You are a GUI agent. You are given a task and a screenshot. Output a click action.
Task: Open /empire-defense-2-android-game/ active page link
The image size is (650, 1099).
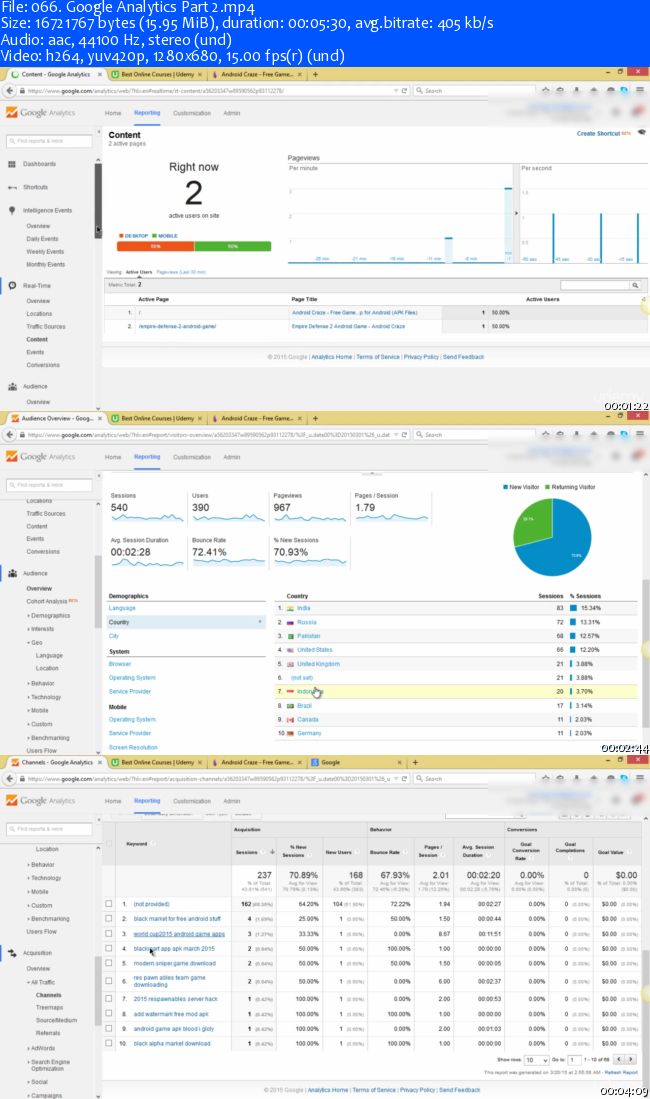click(x=177, y=326)
